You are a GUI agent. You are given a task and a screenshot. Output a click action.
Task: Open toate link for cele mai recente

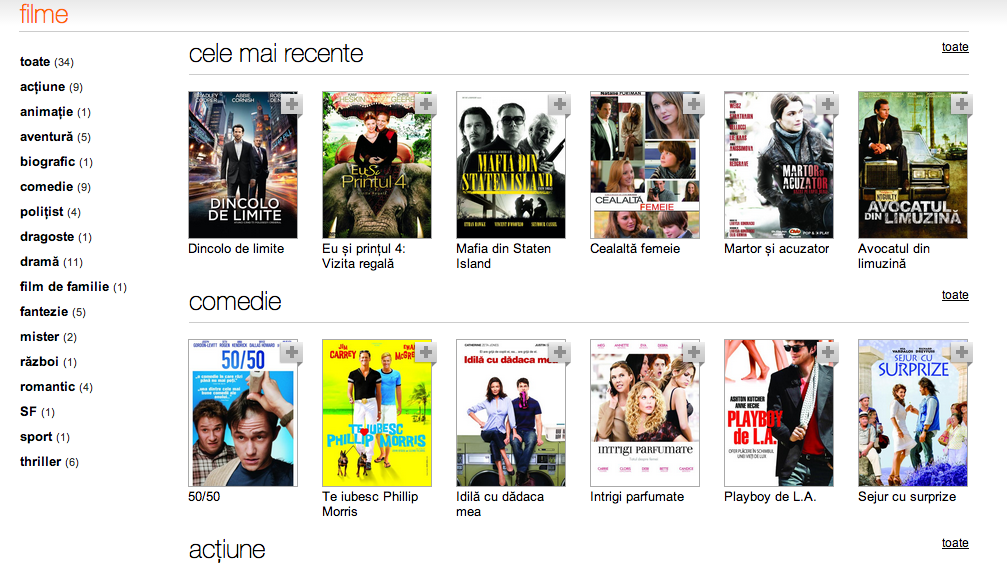click(x=955, y=47)
